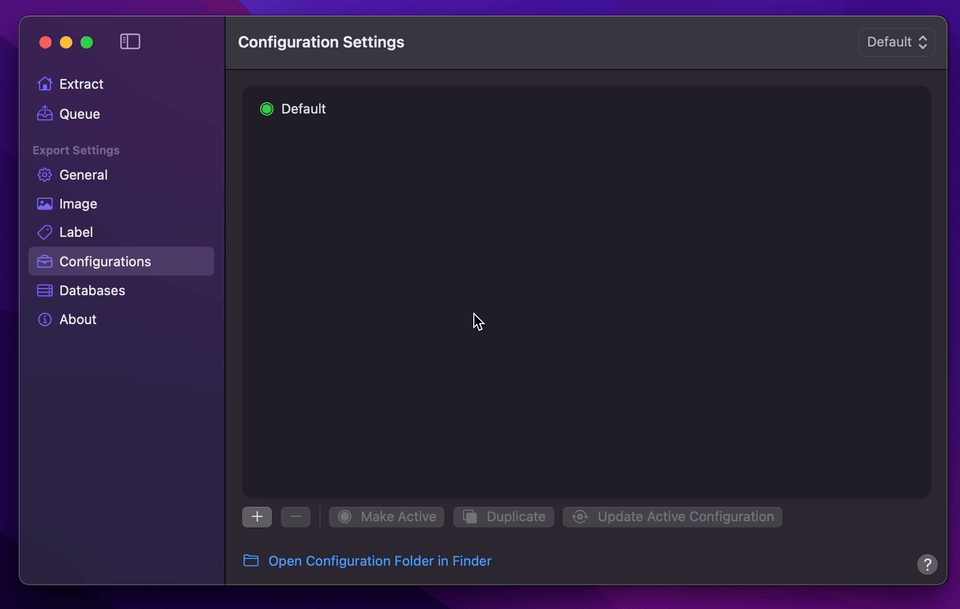Open help with the question mark button
The image size is (960, 609).
pyautogui.click(x=927, y=564)
